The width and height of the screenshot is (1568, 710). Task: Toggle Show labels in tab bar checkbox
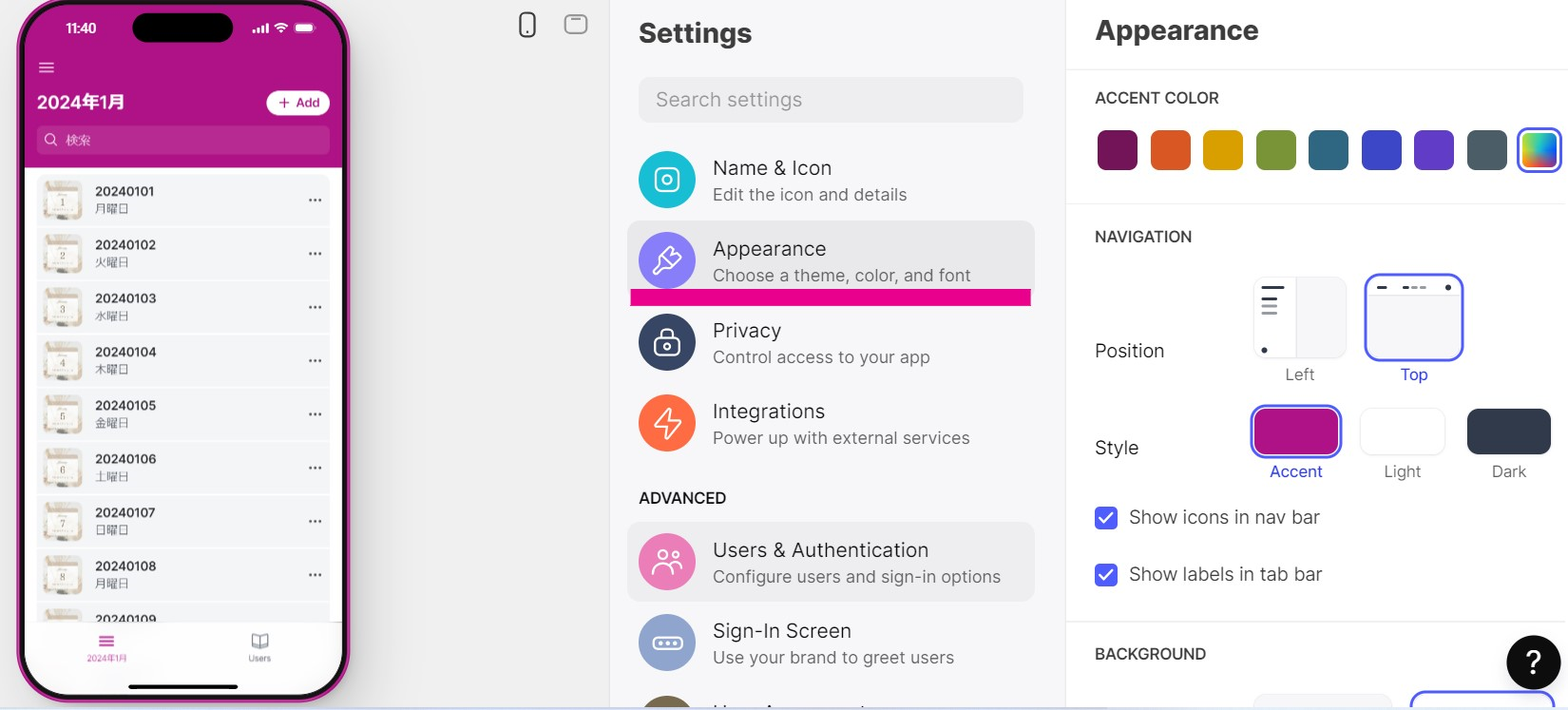[x=1106, y=575]
